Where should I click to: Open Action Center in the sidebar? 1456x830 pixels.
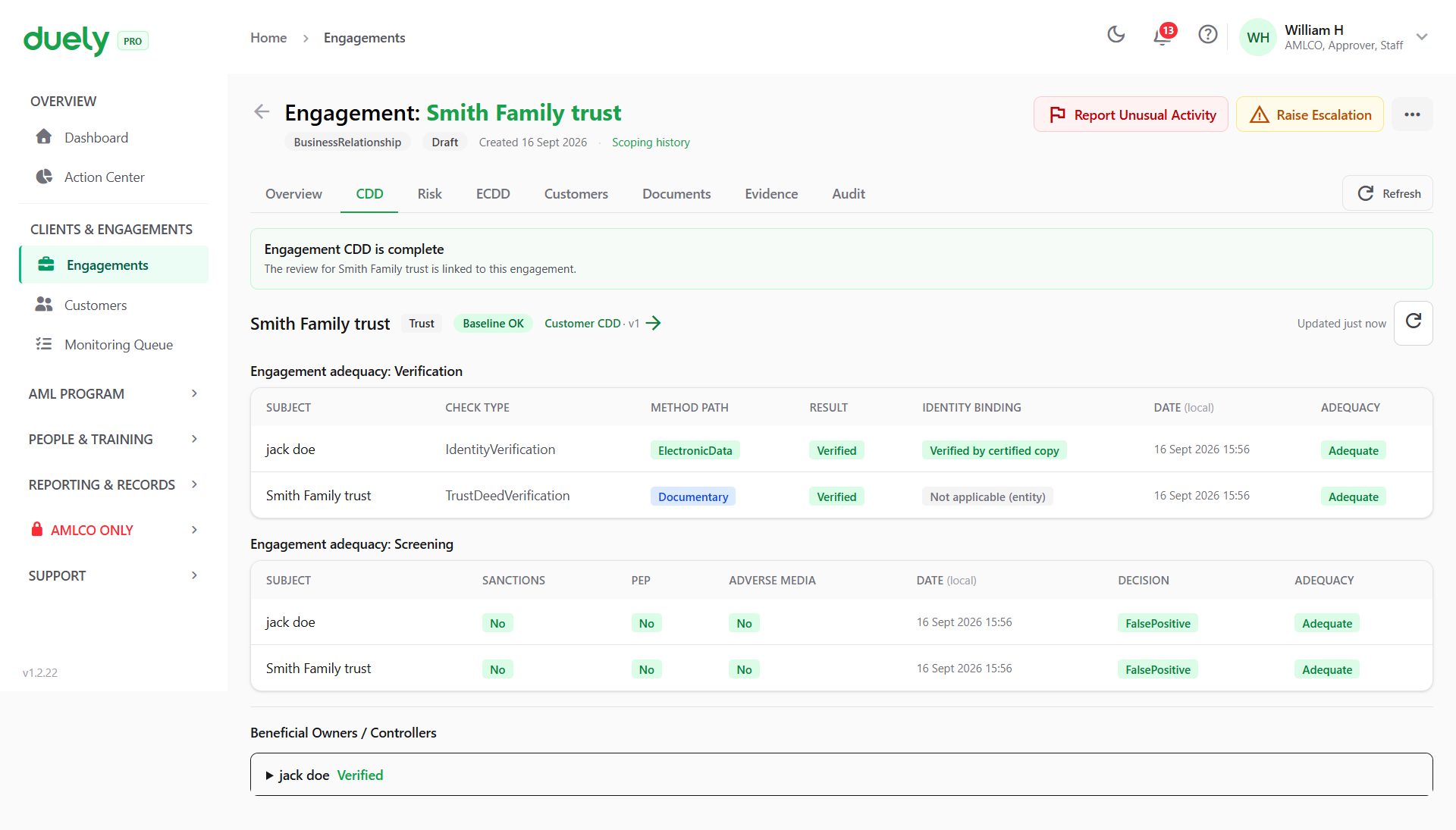point(114,177)
